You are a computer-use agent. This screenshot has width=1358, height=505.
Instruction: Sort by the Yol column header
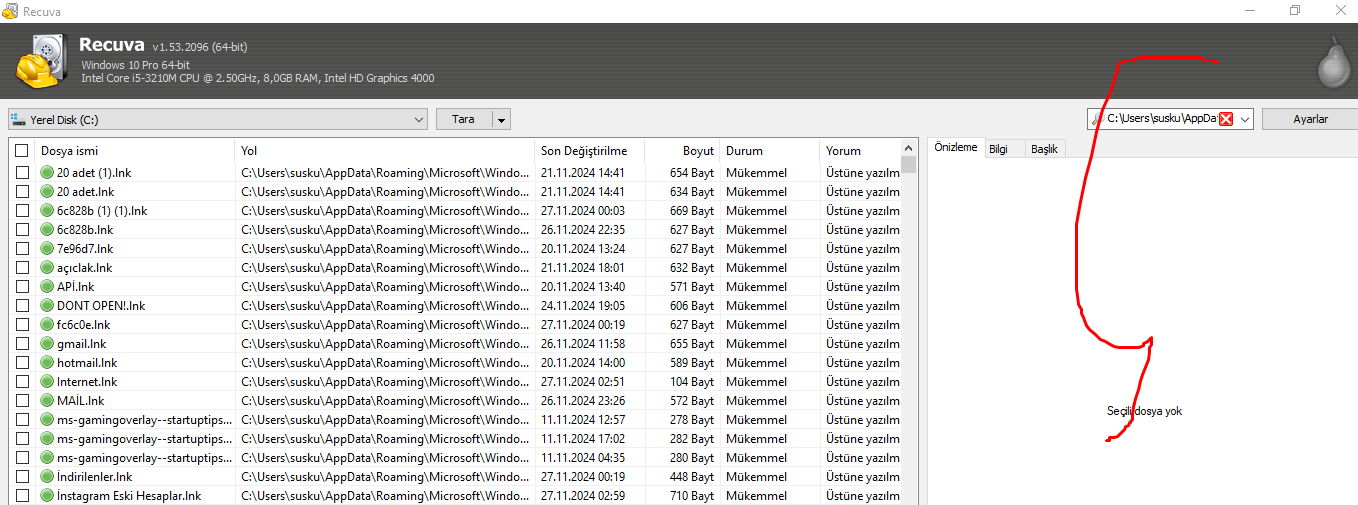coord(385,151)
